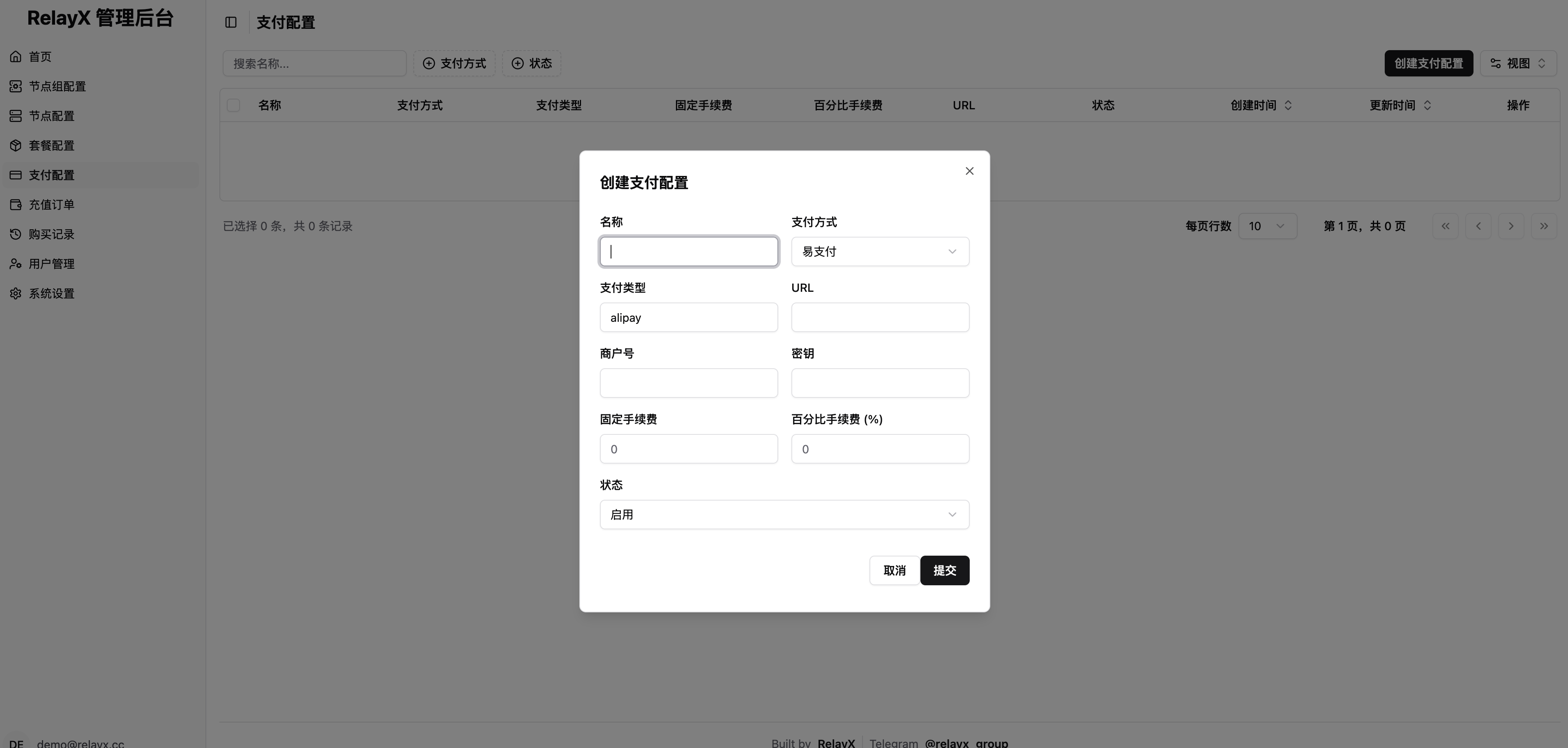Select the 节点组配置 sidebar icon
The image size is (1568, 748).
(16, 86)
